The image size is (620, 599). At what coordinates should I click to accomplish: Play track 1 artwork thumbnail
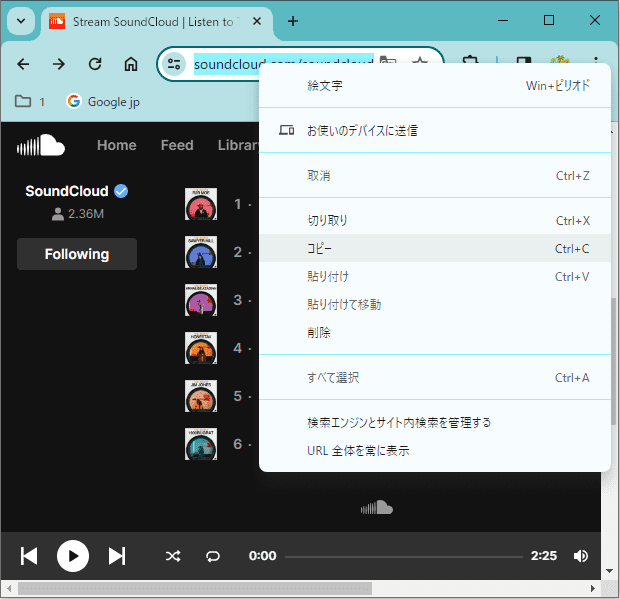point(201,204)
